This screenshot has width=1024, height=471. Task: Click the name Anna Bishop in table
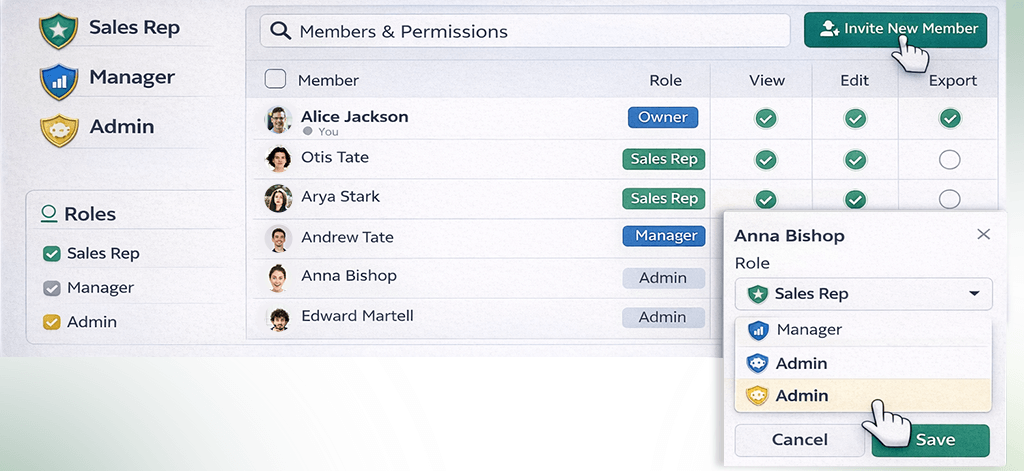click(349, 276)
